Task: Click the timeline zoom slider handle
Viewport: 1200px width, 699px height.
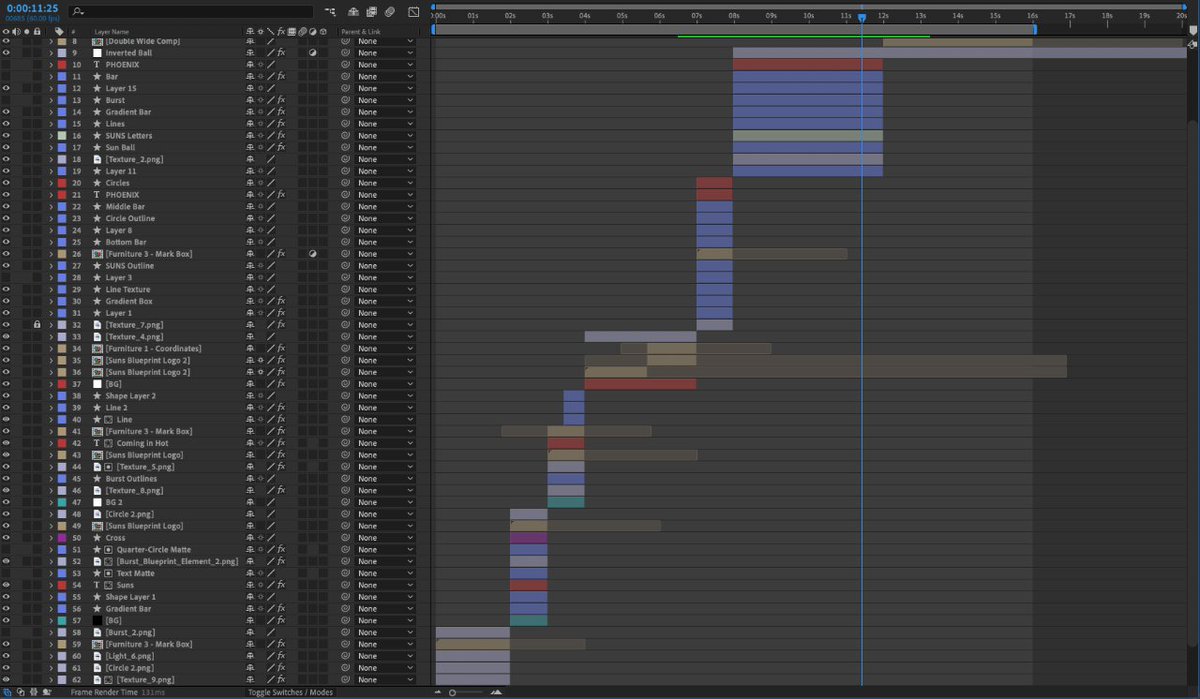Action: pos(453,692)
